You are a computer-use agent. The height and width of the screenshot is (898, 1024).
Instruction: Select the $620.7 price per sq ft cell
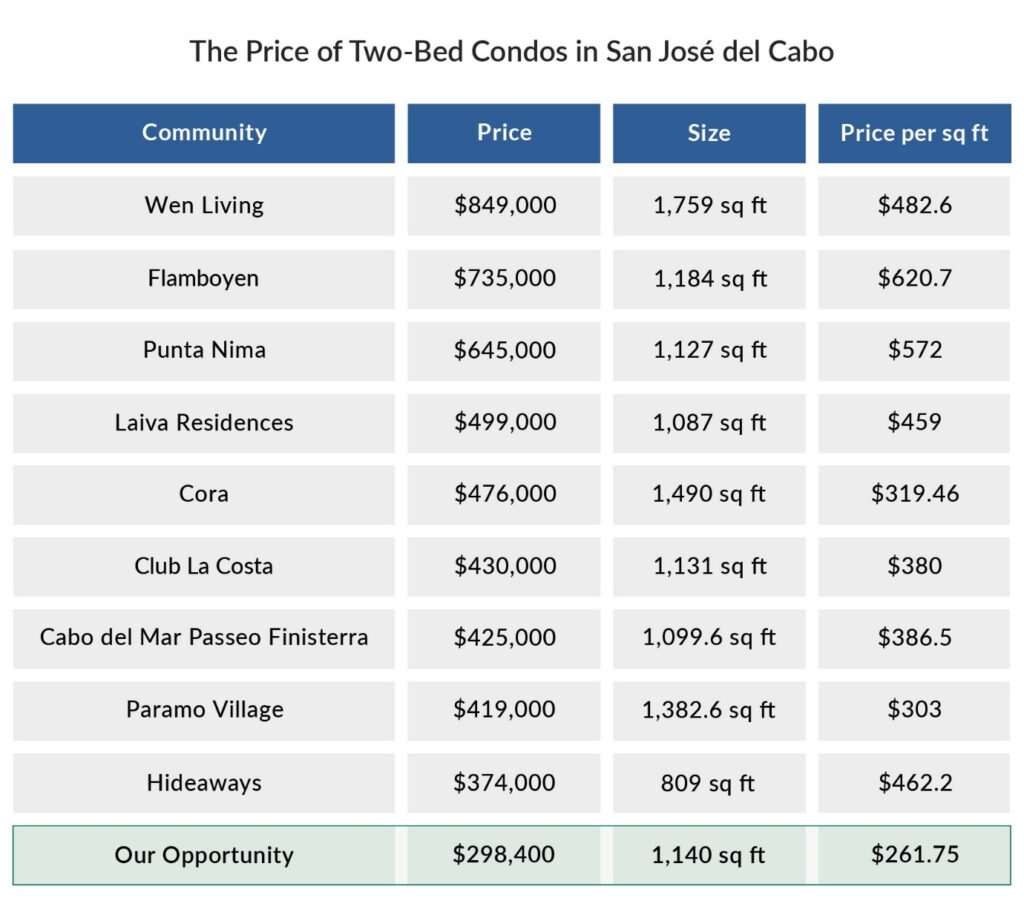(x=914, y=278)
